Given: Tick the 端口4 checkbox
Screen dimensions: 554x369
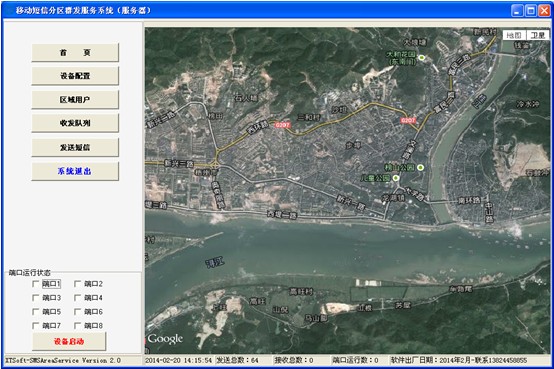Looking at the screenshot, I should (77, 298).
